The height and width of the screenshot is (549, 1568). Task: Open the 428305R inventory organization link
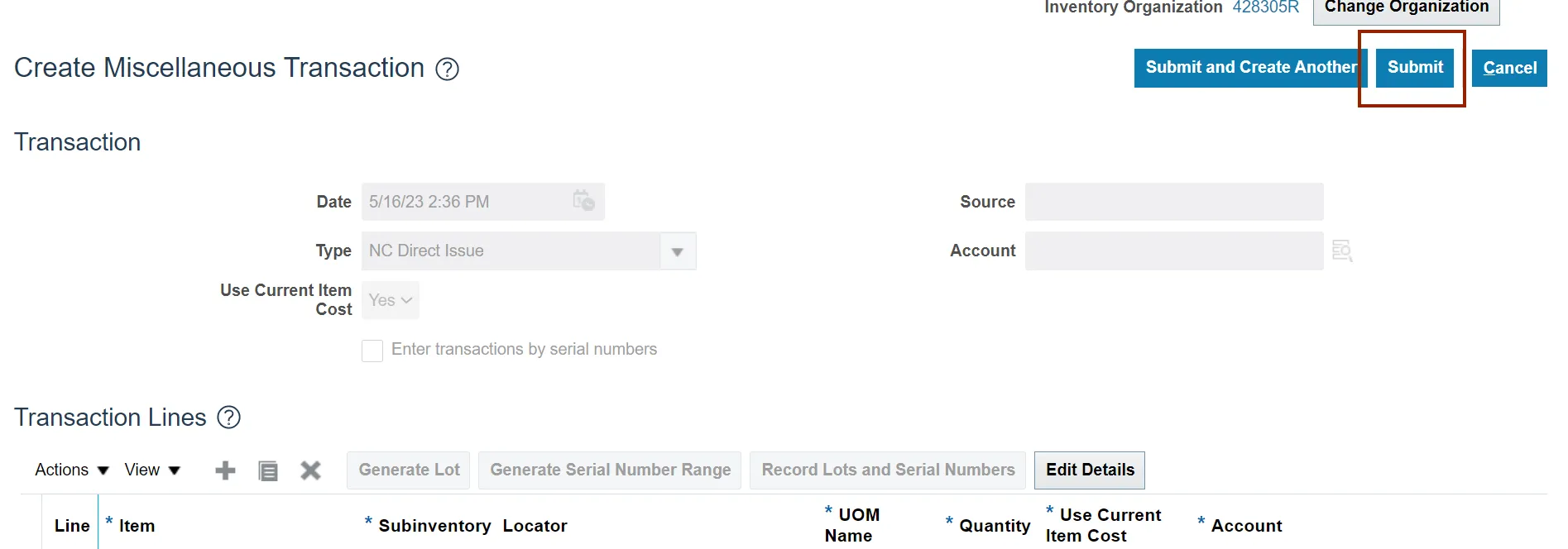1265,7
